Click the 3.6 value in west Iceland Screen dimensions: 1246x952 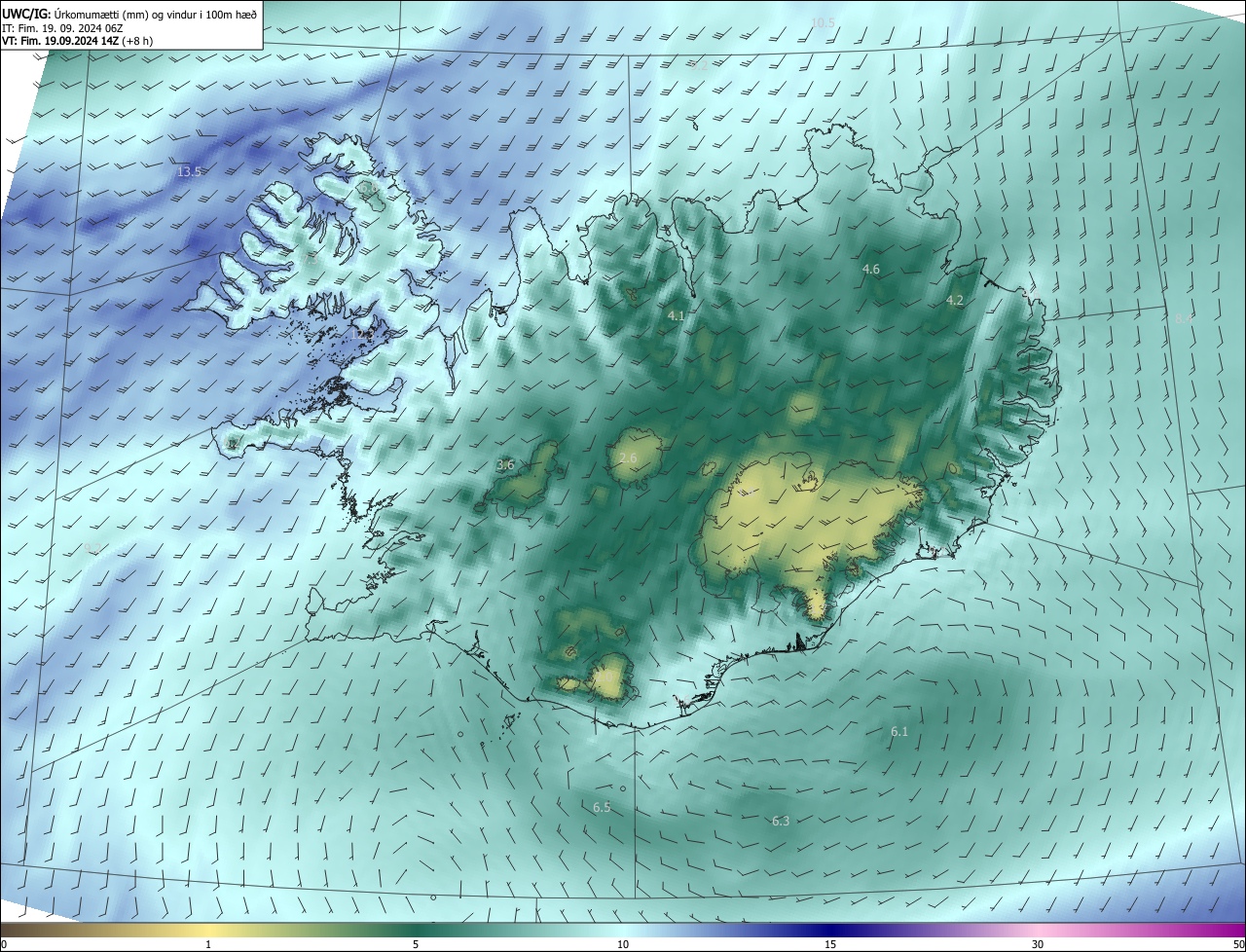tap(505, 465)
